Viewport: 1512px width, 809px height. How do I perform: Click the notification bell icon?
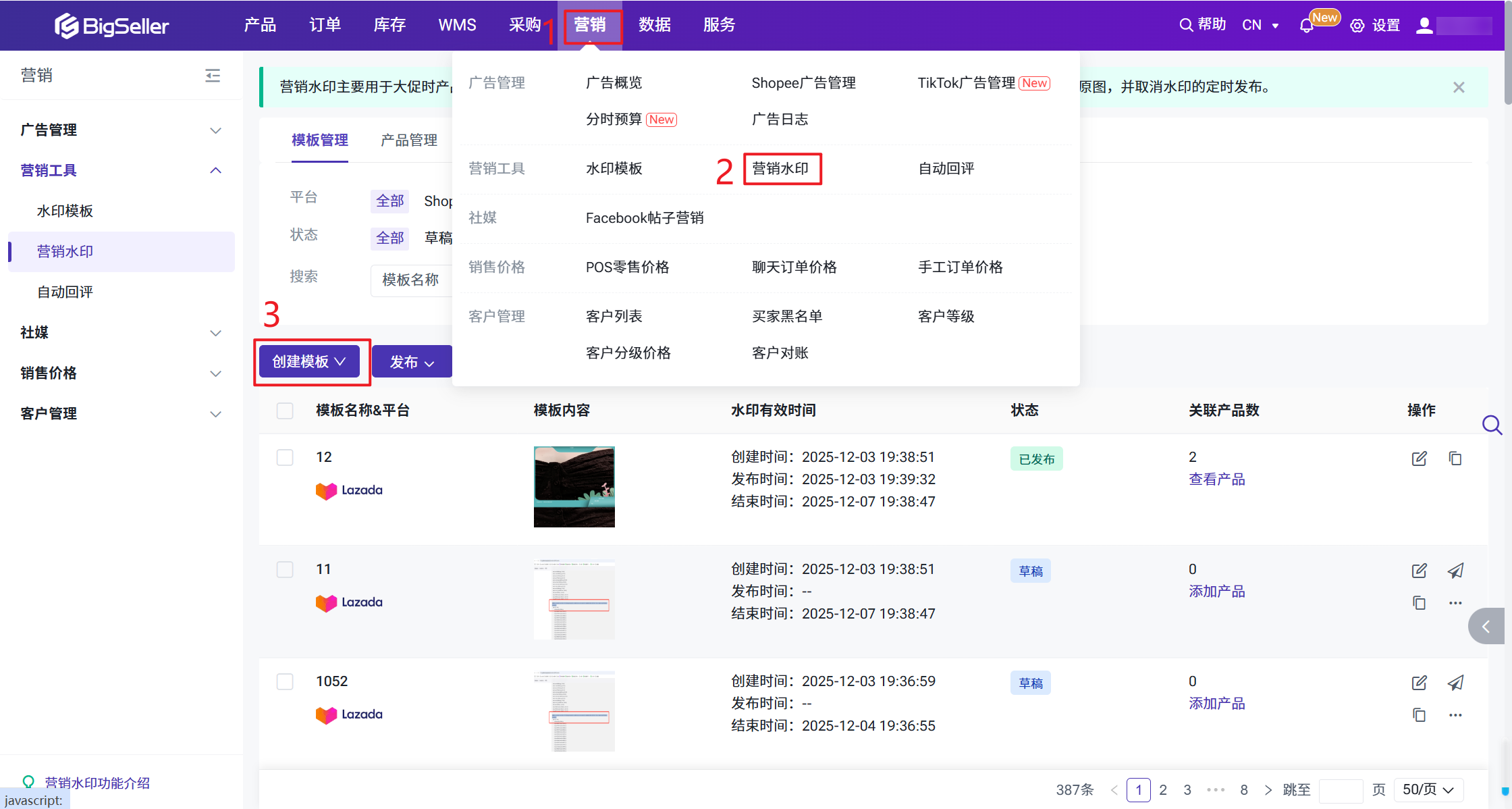(x=1306, y=26)
